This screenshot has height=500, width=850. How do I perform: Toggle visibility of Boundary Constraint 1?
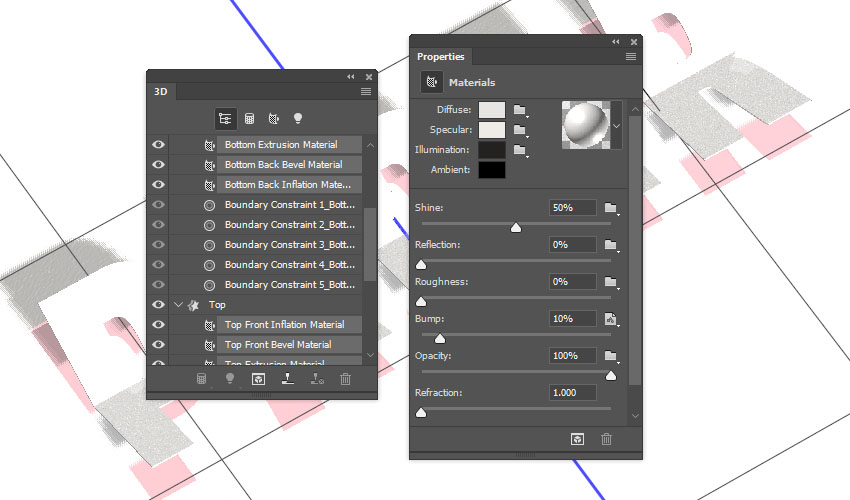(158, 205)
